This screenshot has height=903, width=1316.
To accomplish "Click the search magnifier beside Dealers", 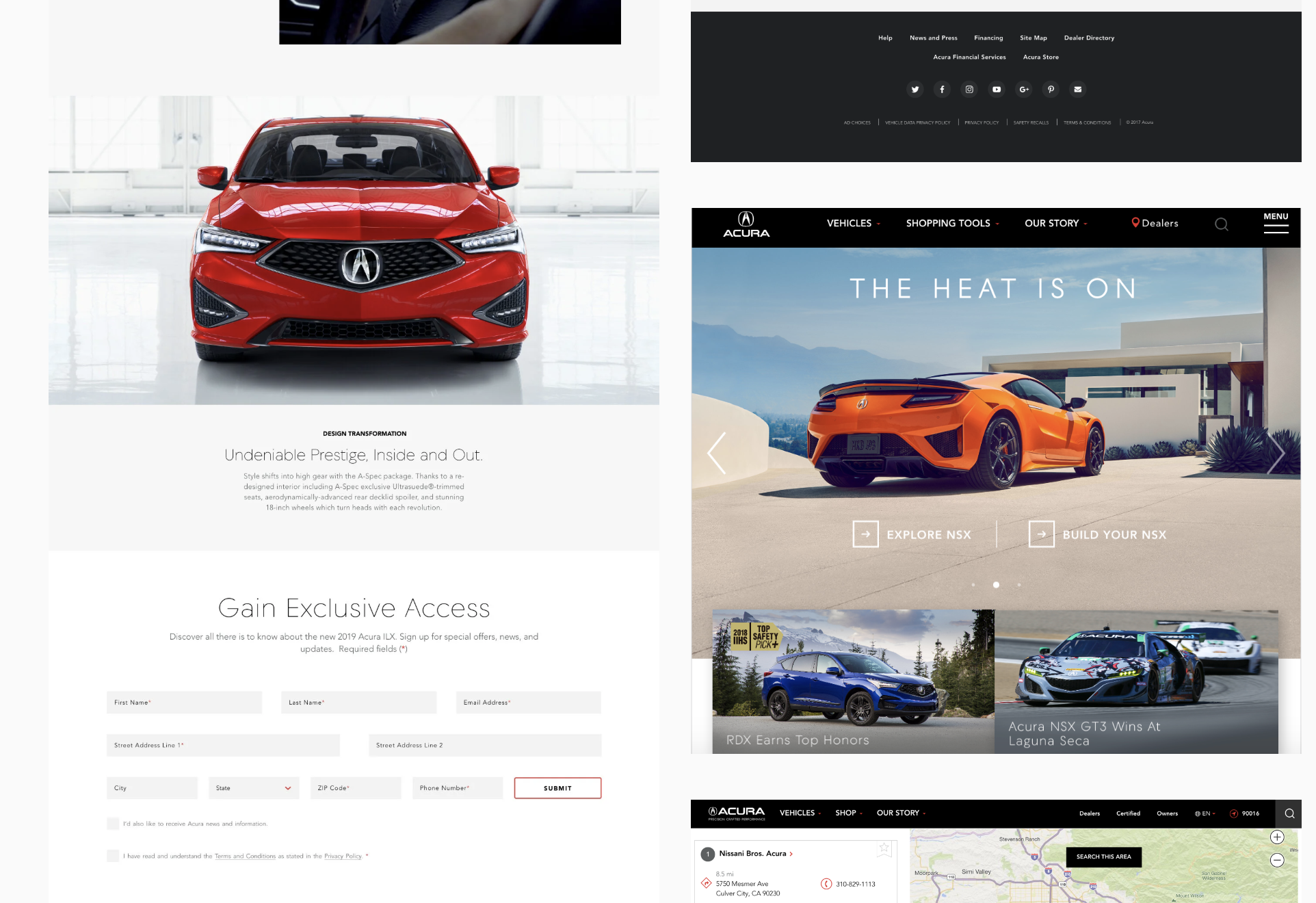I will 1222,224.
